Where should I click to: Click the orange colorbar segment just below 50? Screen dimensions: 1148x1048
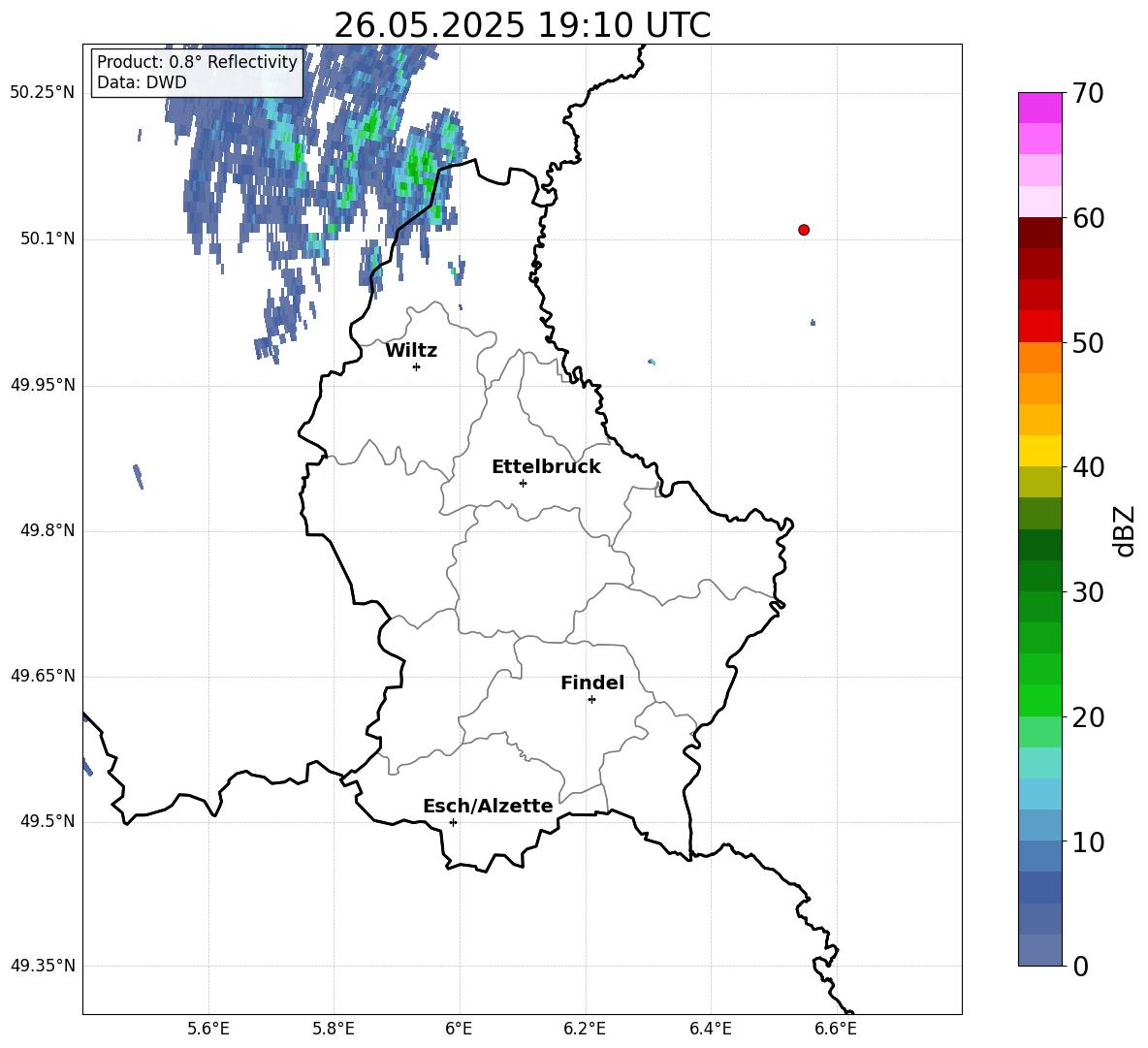point(1040,358)
